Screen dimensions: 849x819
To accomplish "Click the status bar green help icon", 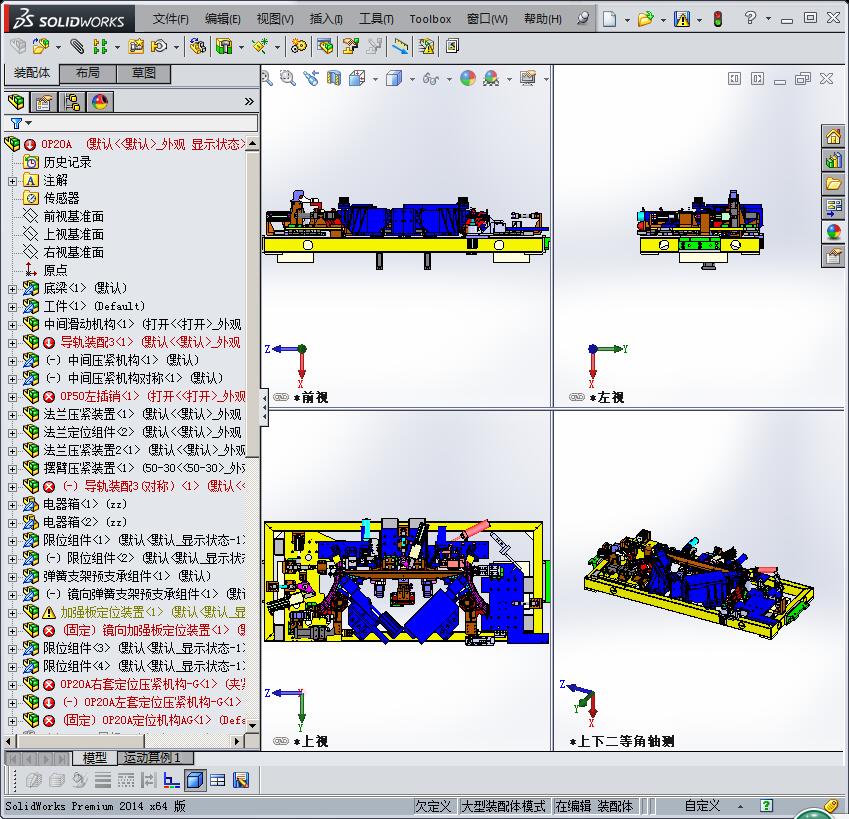I will click(x=766, y=805).
